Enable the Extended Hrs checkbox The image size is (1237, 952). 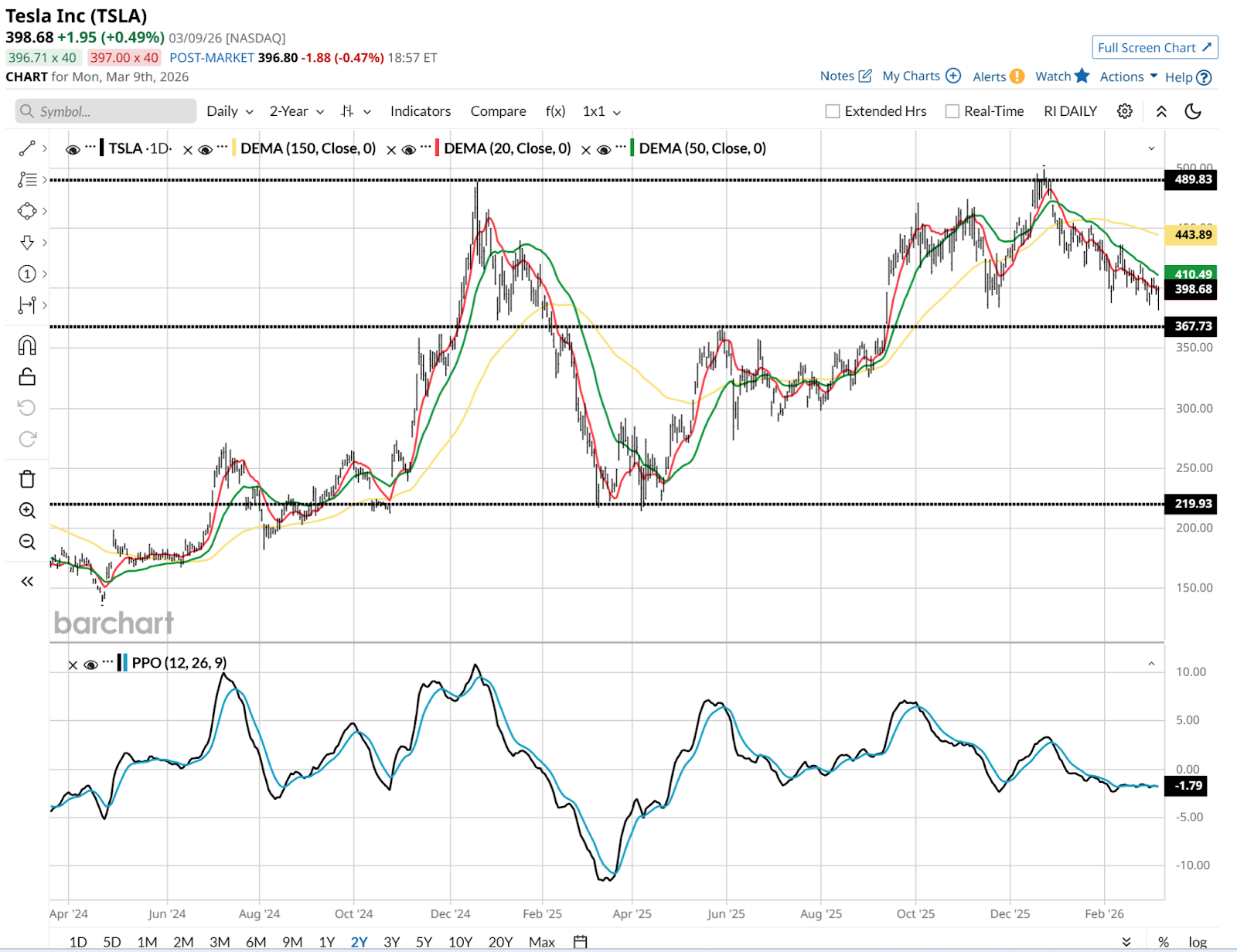833,111
